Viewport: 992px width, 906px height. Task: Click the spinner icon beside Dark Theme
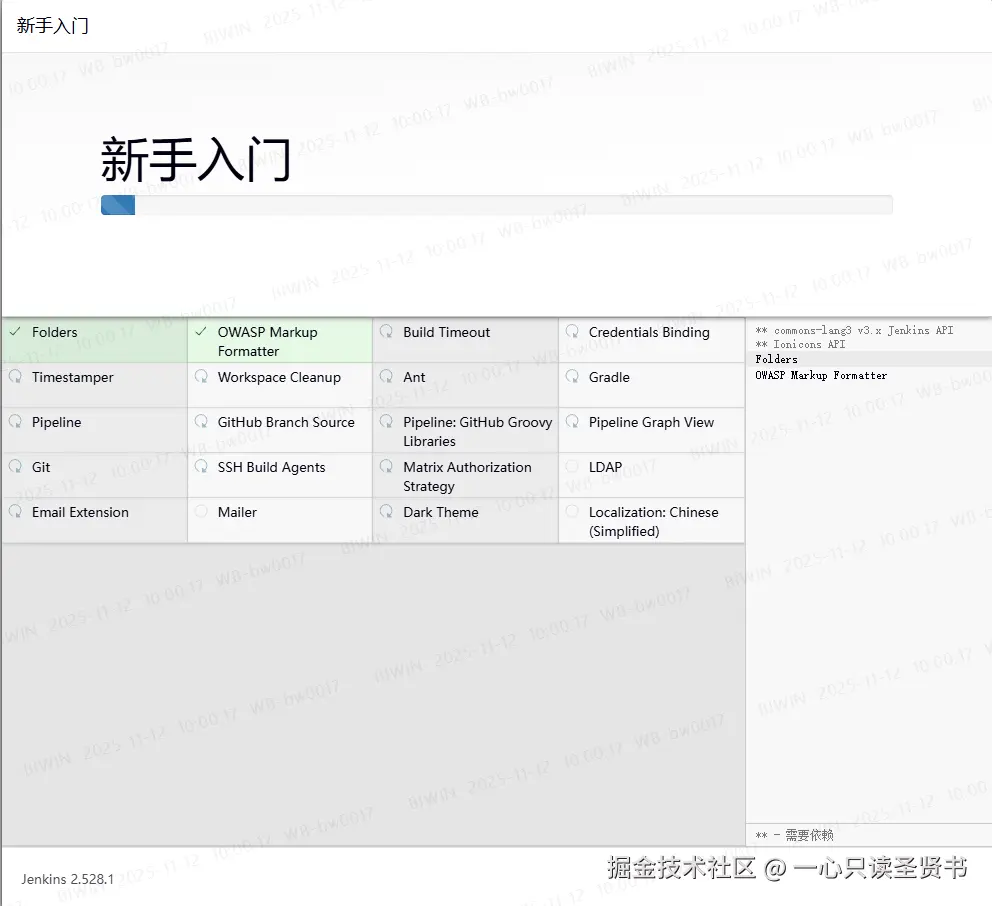(x=387, y=511)
